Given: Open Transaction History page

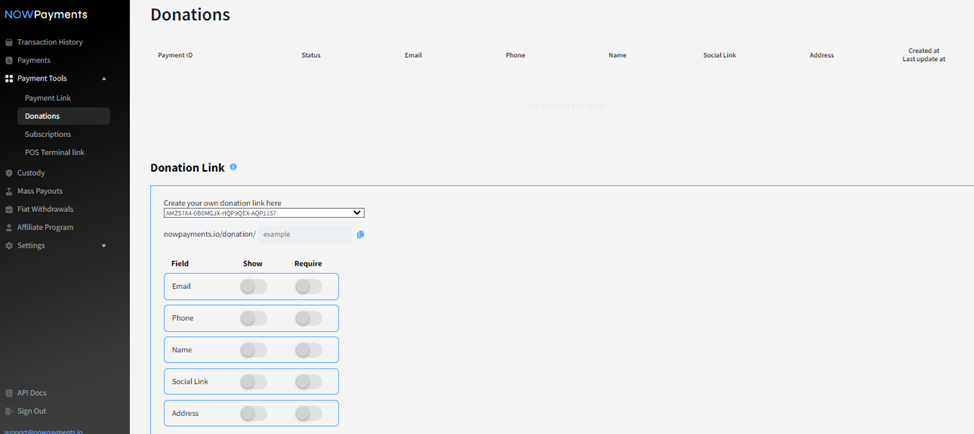Looking at the screenshot, I should click(x=50, y=42).
